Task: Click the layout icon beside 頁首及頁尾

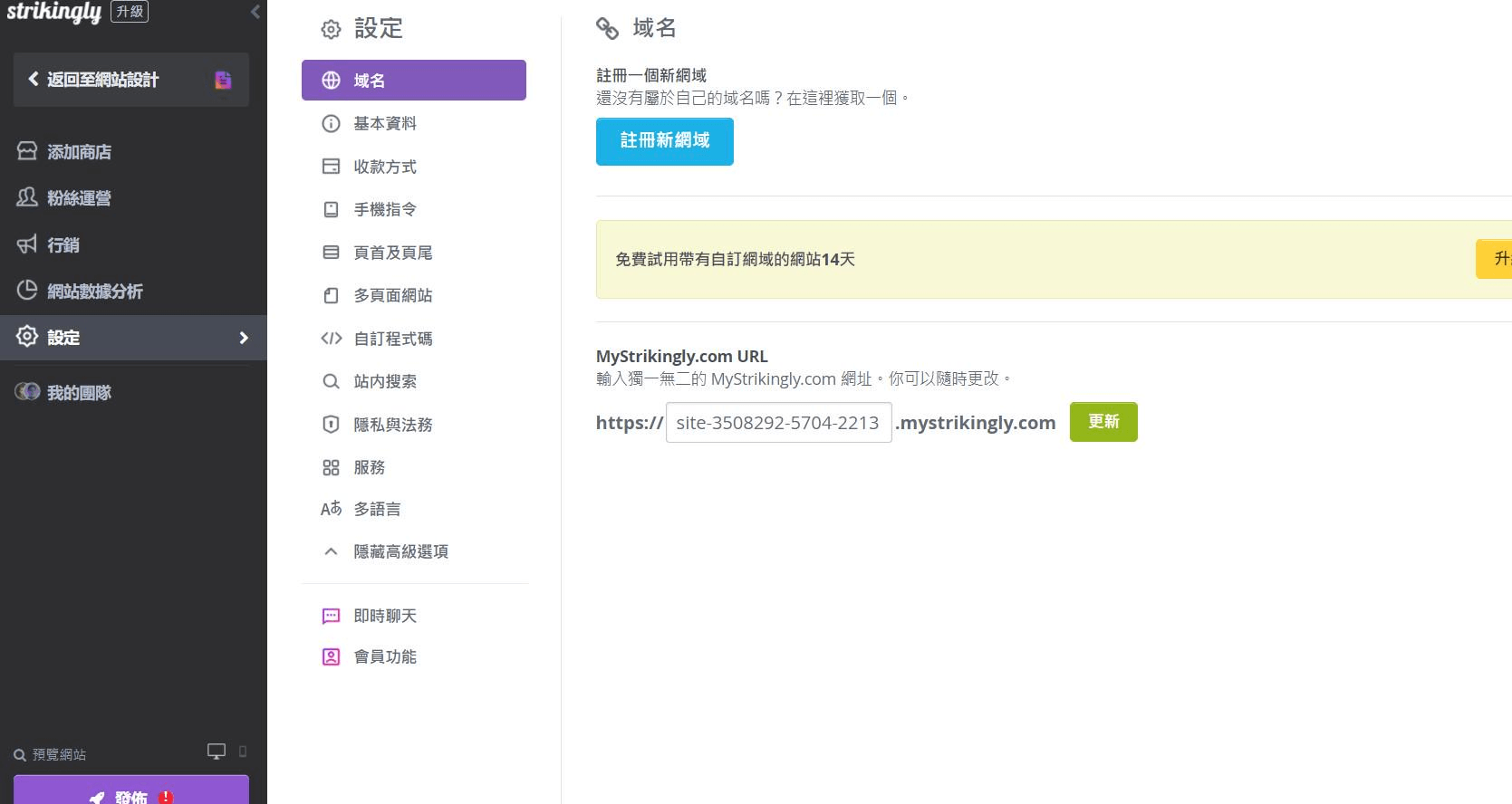Action: tap(331, 253)
